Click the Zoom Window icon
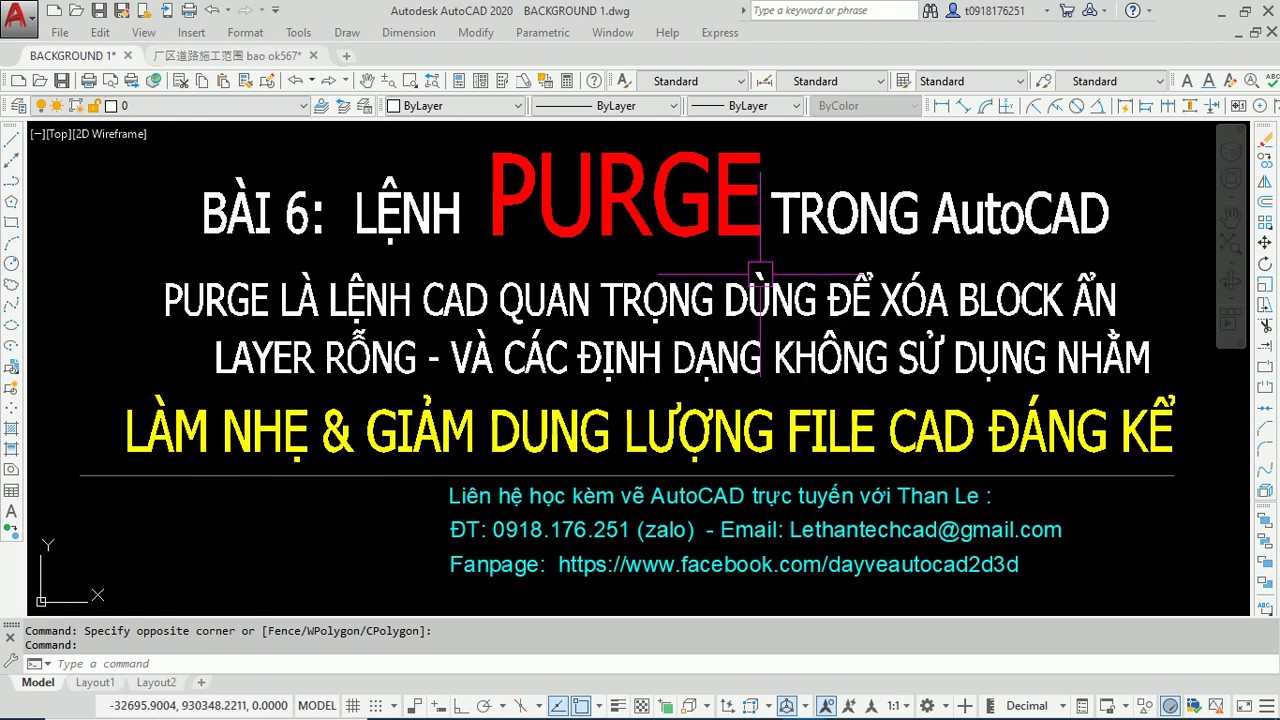The image size is (1280, 720). 410,81
